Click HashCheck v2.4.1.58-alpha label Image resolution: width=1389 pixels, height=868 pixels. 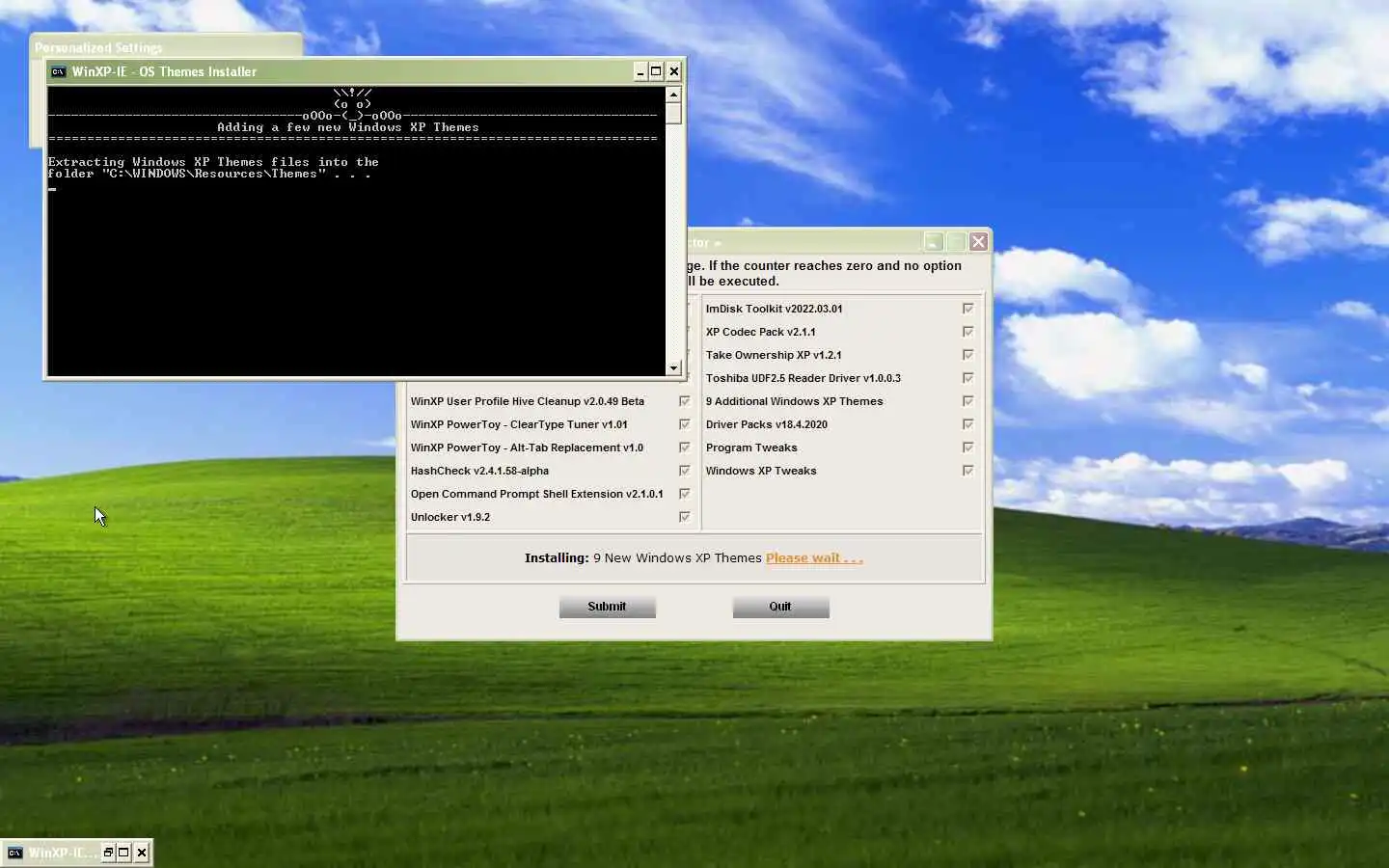(479, 471)
